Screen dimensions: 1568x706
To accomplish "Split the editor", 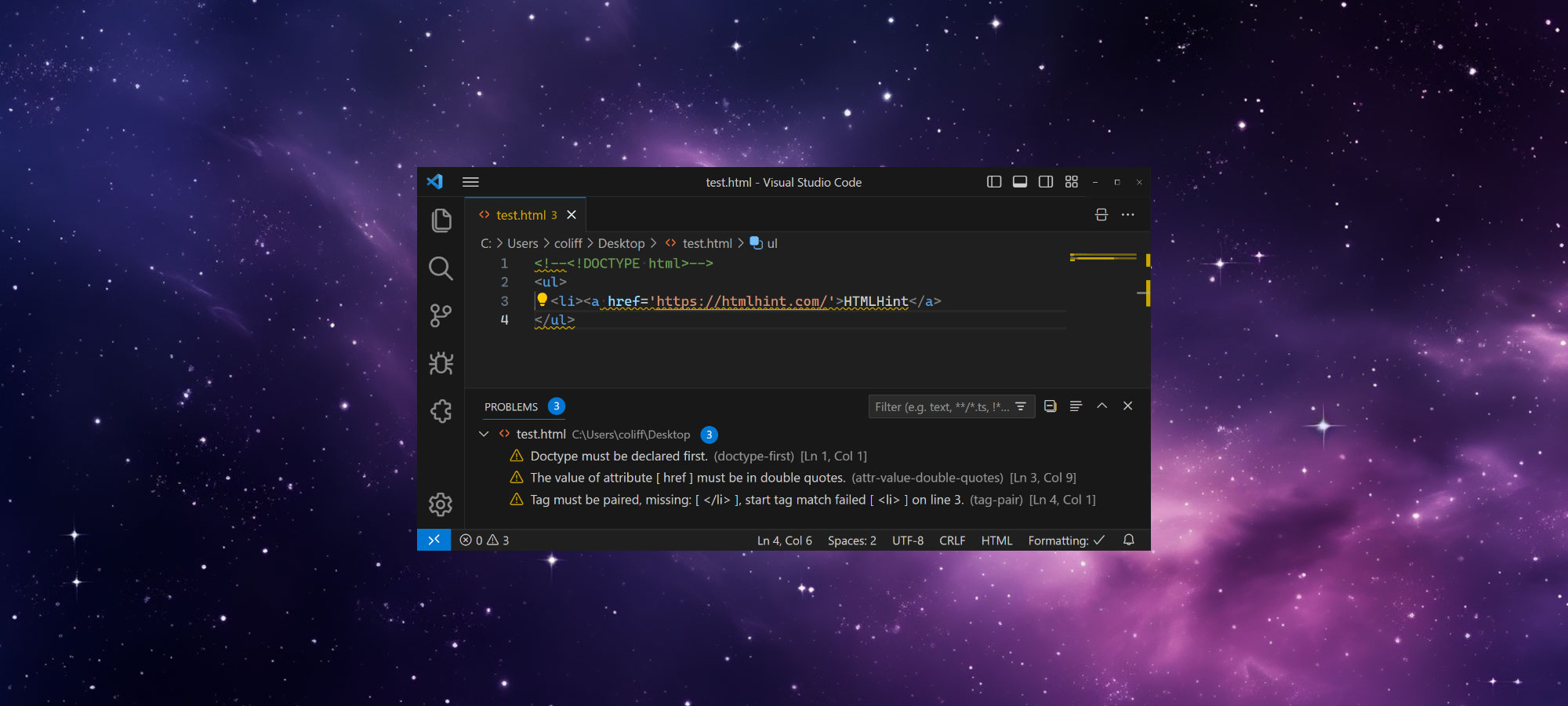I will point(1102,214).
